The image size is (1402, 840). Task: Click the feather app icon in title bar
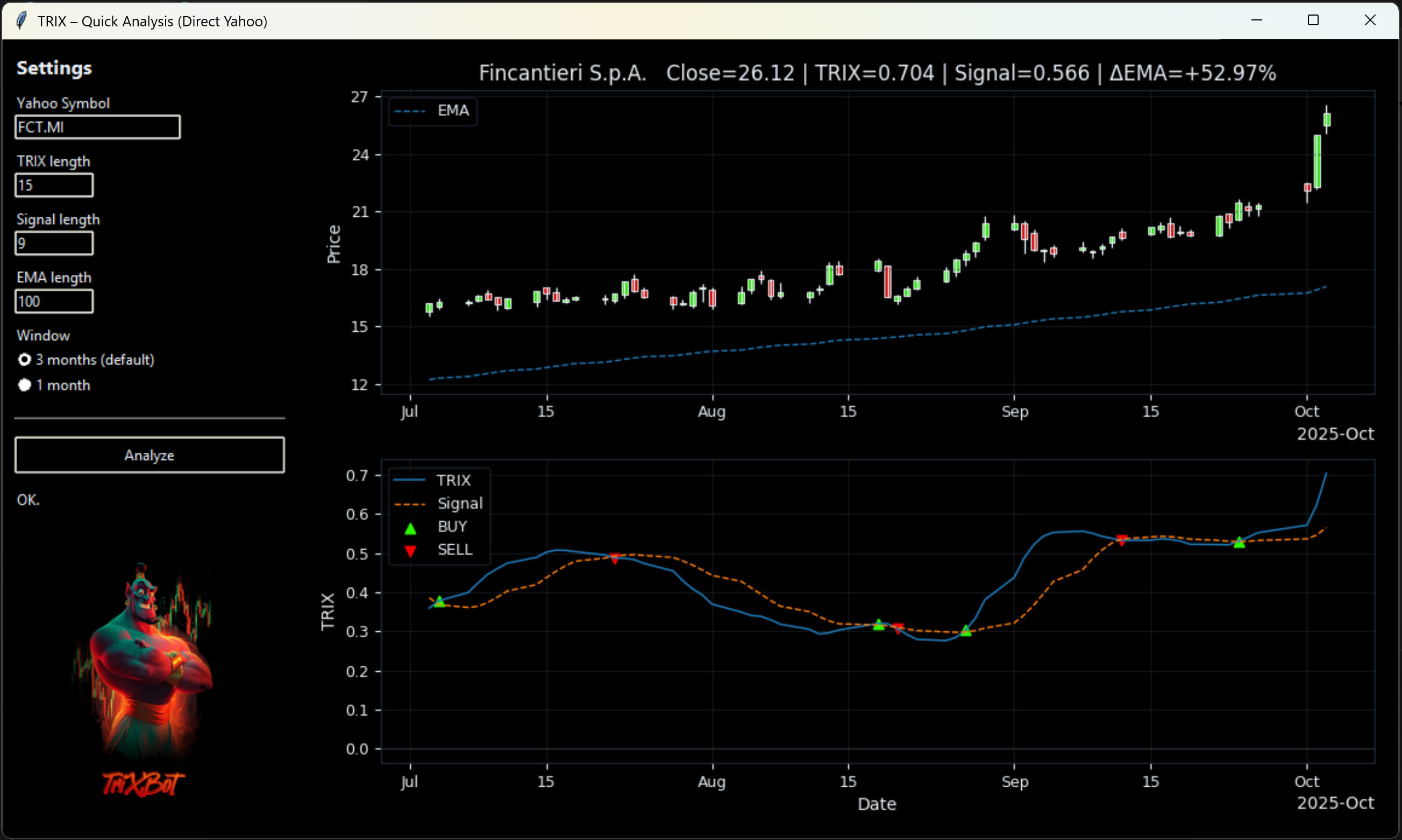pos(22,21)
